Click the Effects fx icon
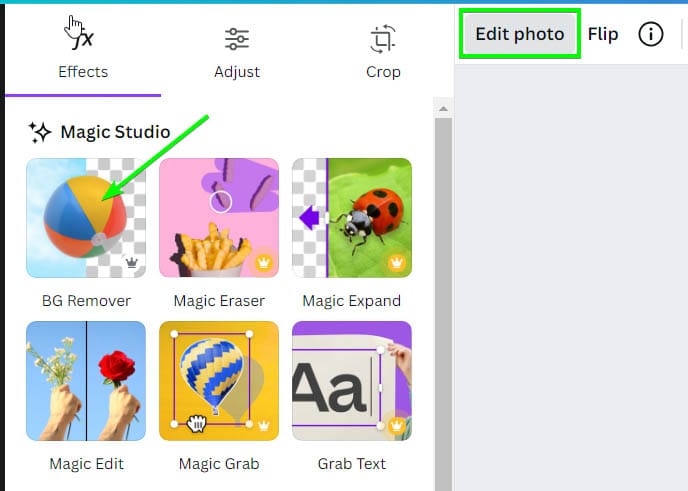This screenshot has height=491, width=688. [83, 37]
